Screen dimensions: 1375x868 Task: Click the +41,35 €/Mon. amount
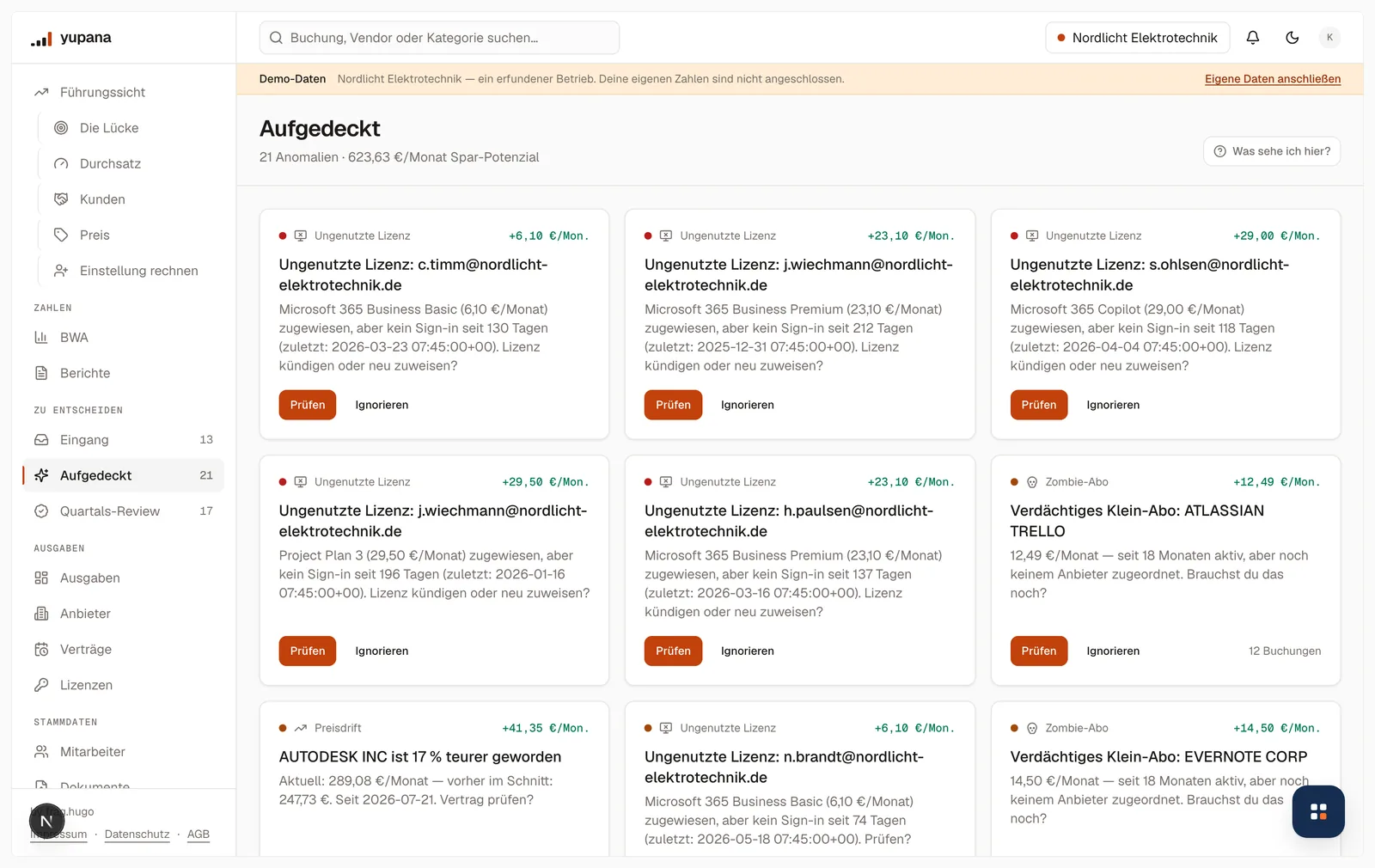coord(546,728)
